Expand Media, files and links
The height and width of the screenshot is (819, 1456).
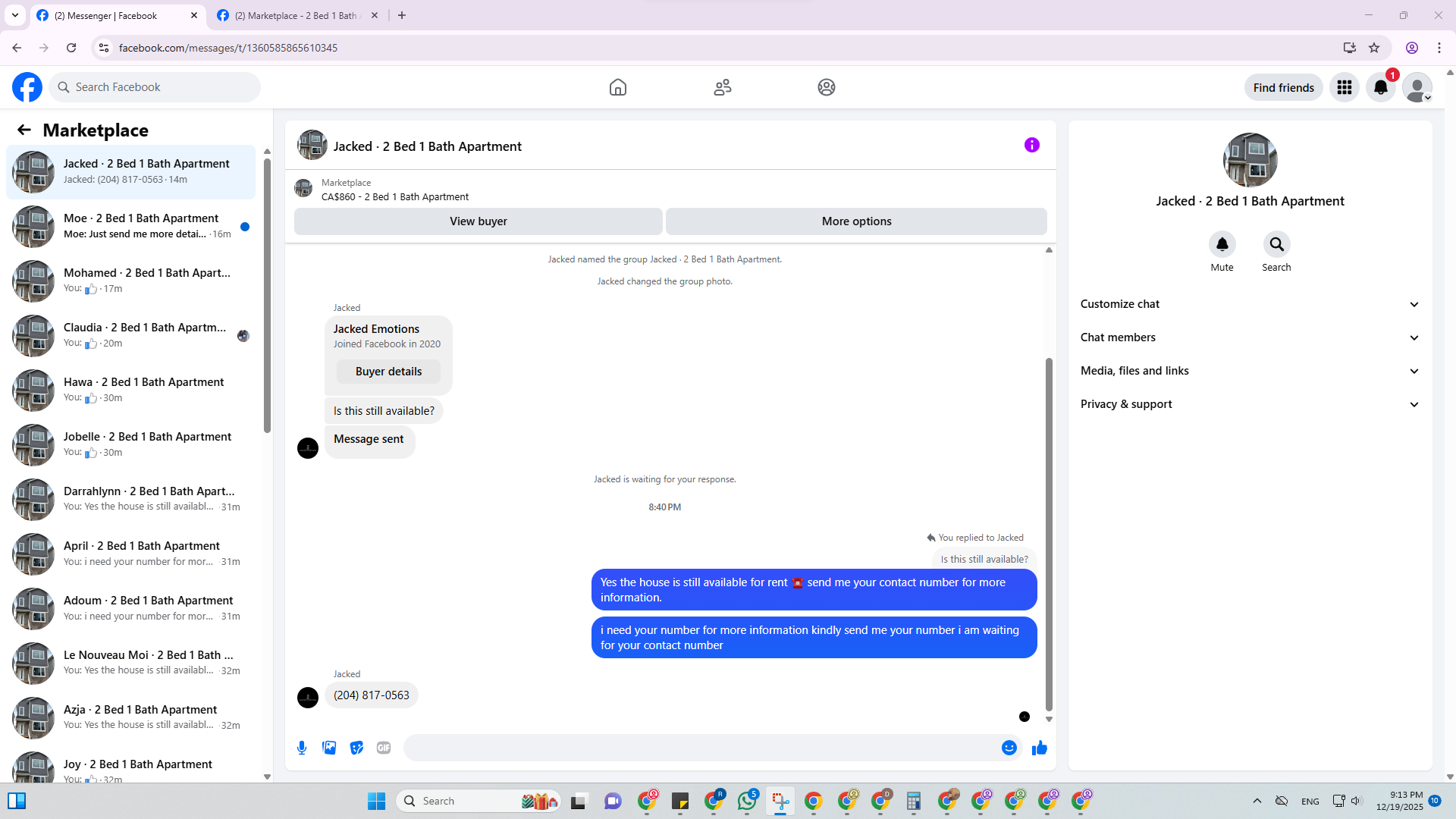coord(1249,371)
